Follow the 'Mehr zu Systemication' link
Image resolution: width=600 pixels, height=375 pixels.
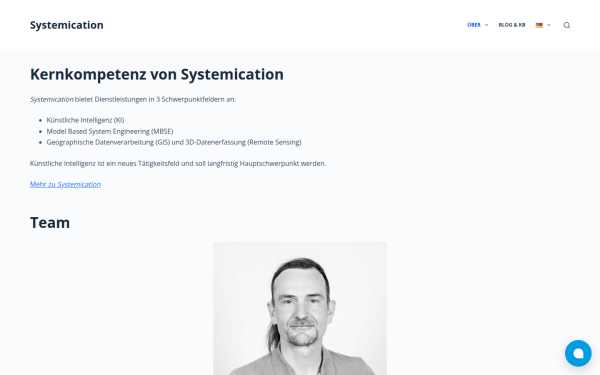click(65, 184)
